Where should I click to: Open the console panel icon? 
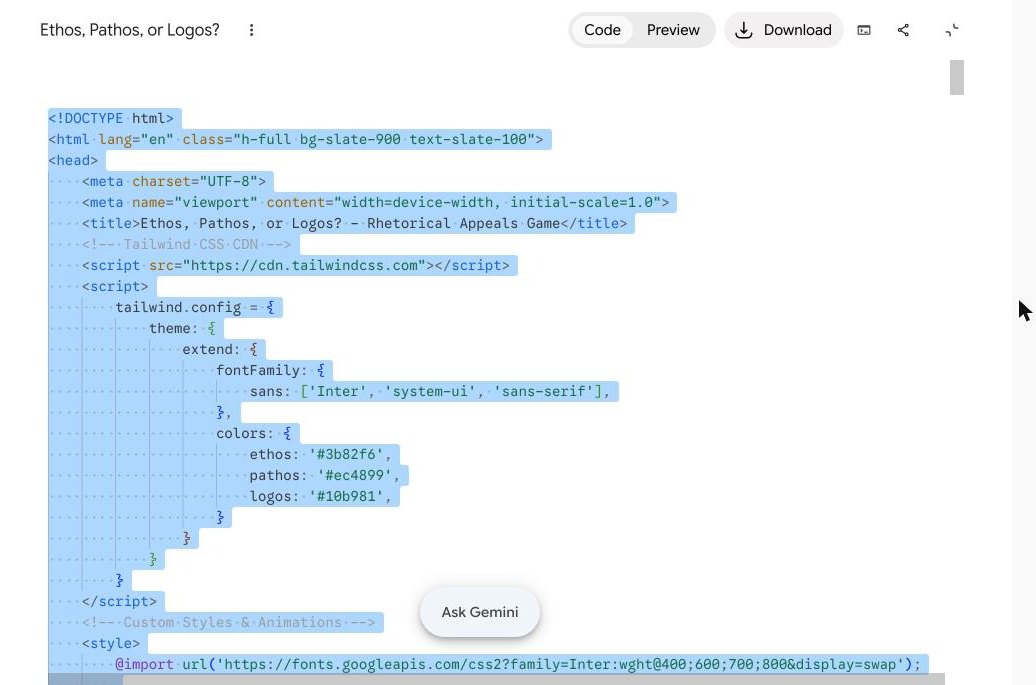click(864, 30)
